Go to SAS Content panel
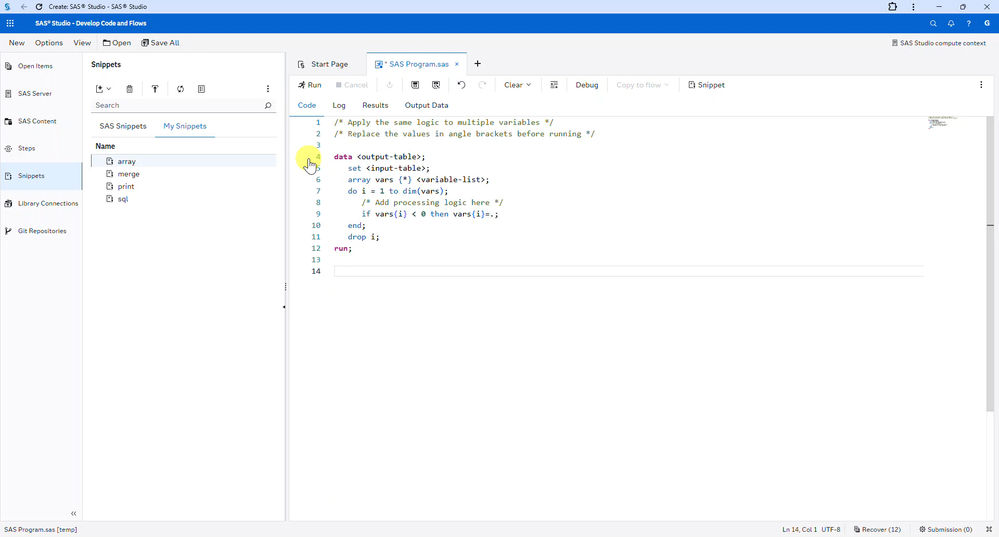Image resolution: width=999 pixels, height=537 pixels. pyautogui.click(x=41, y=121)
